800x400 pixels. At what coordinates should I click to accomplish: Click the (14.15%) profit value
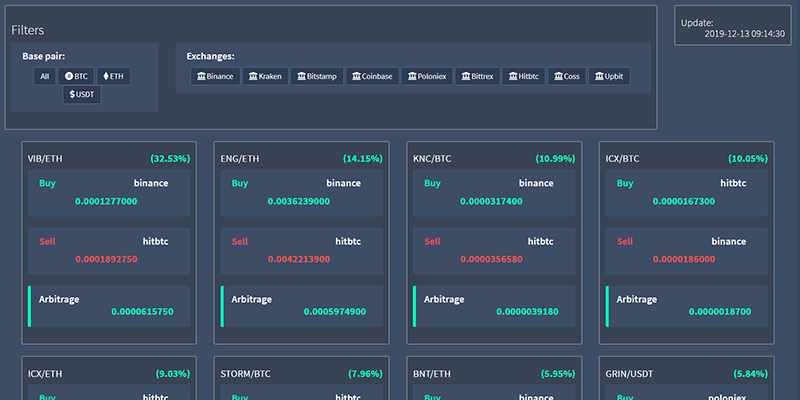(362, 159)
